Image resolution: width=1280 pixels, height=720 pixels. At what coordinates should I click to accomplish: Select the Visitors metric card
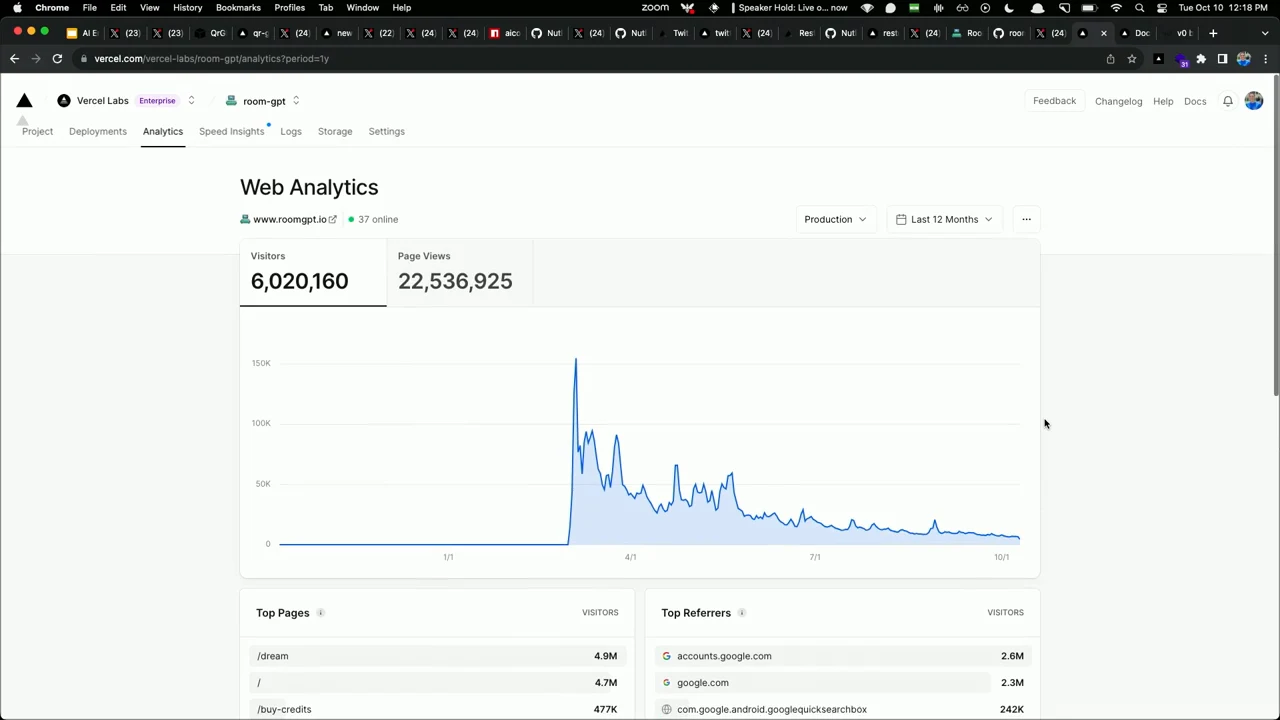pyautogui.click(x=313, y=272)
